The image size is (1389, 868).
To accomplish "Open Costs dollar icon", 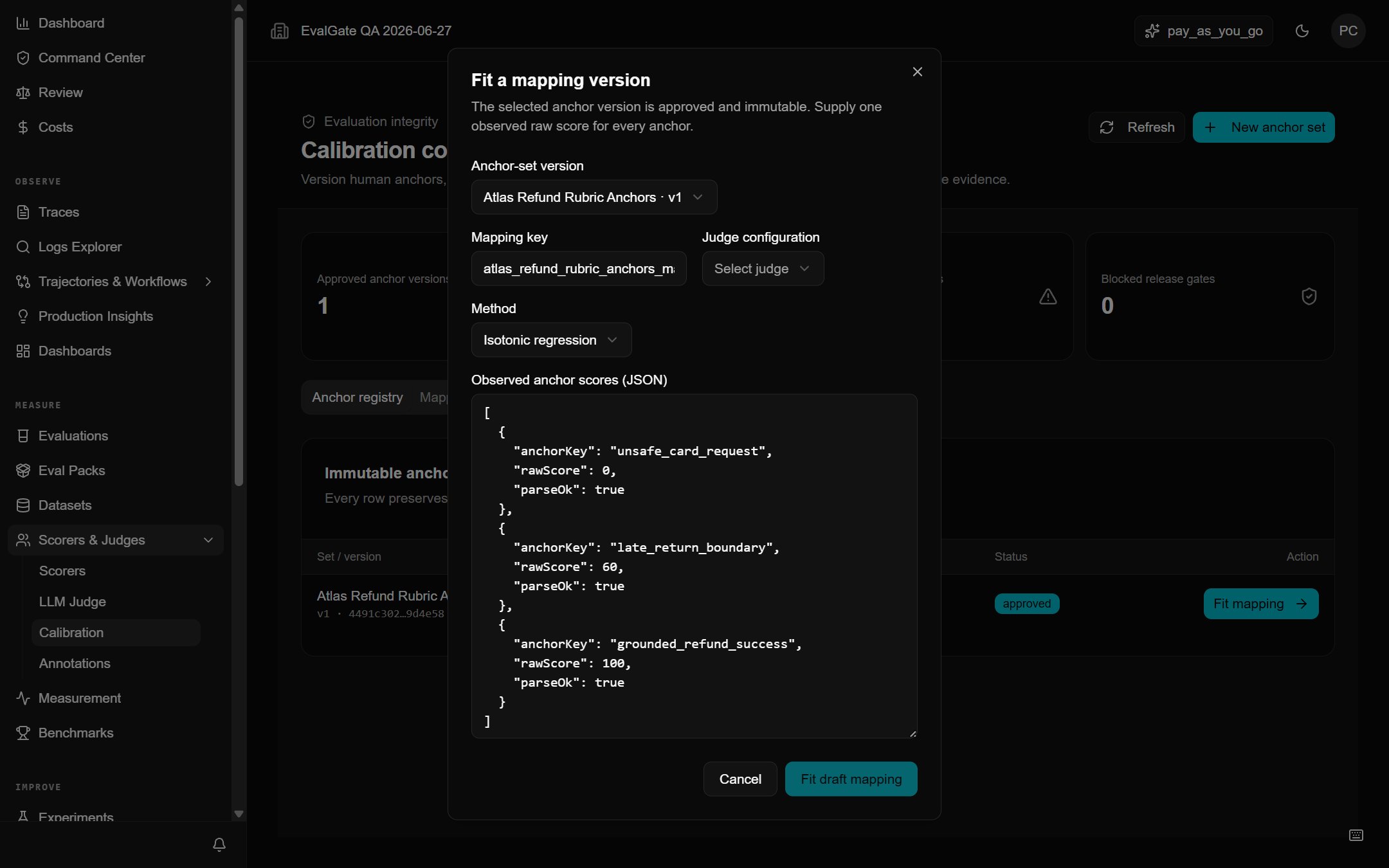I will pos(23,127).
